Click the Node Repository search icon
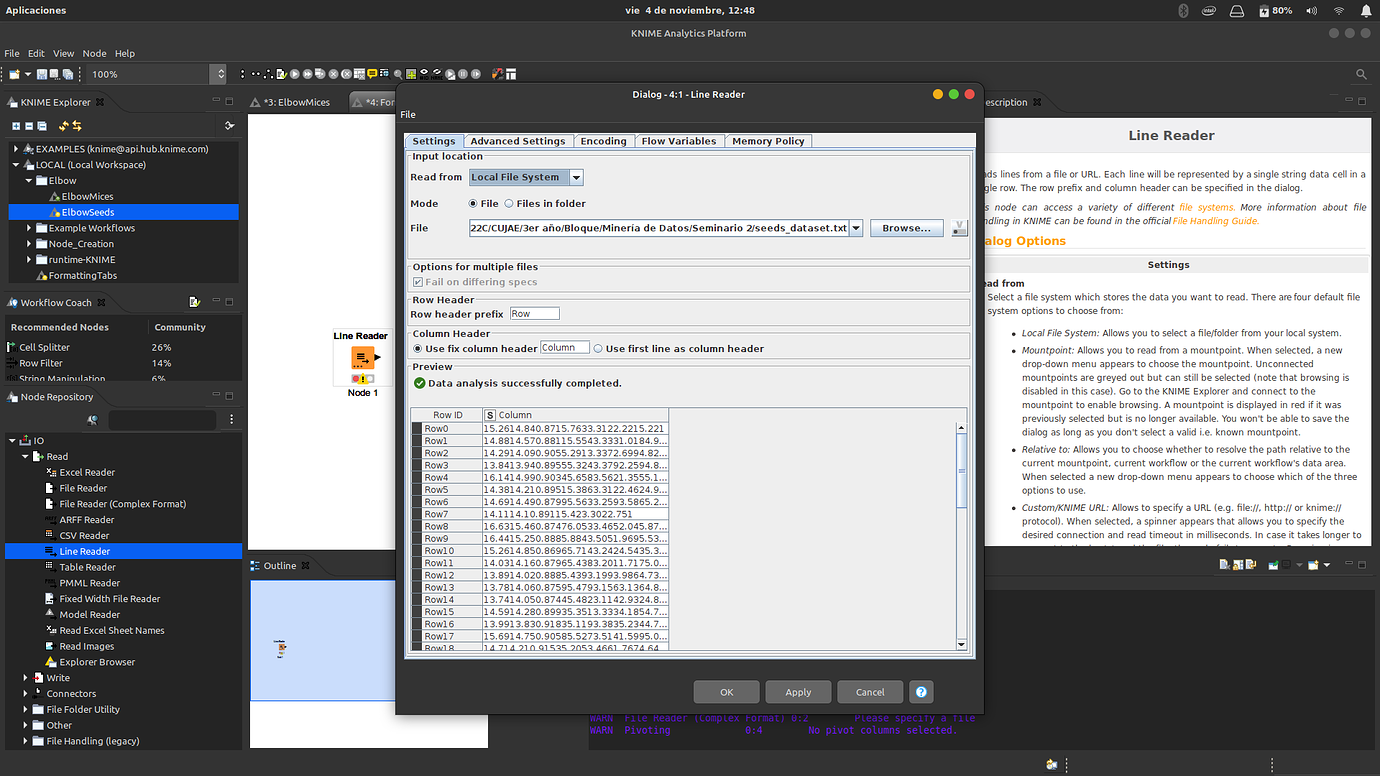The image size is (1380, 776). tap(92, 420)
